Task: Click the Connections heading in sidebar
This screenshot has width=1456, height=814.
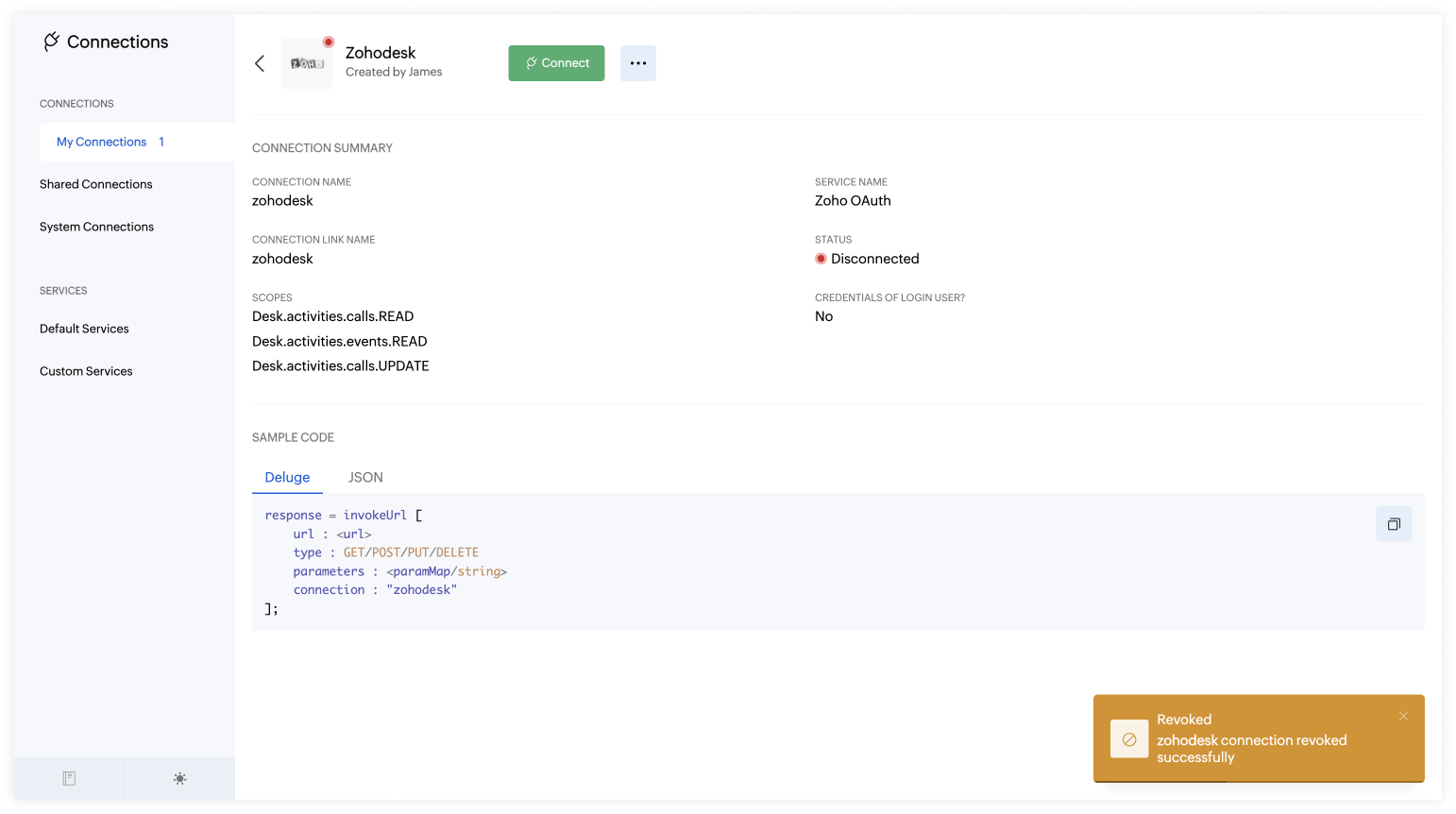Action: (118, 42)
